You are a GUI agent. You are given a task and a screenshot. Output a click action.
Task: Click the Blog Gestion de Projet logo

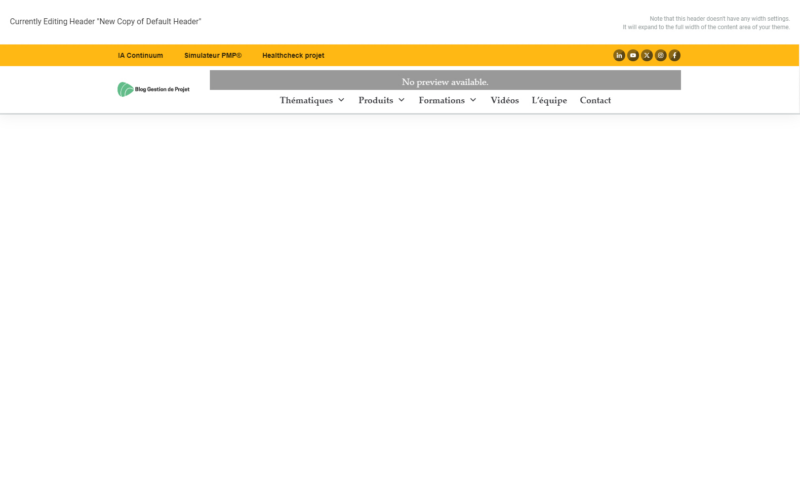pyautogui.click(x=154, y=89)
